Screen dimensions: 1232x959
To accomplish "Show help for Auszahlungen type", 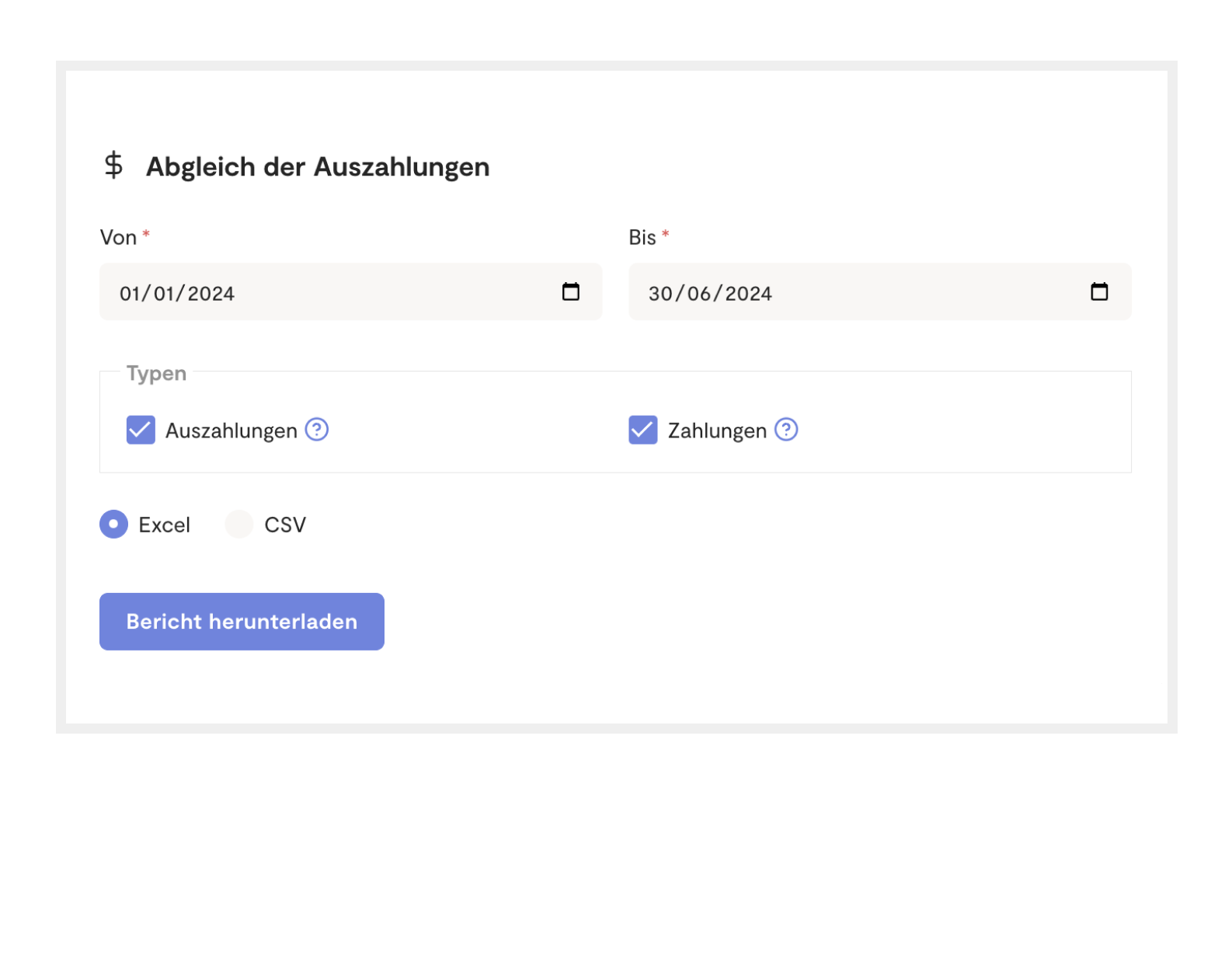I will [317, 429].
